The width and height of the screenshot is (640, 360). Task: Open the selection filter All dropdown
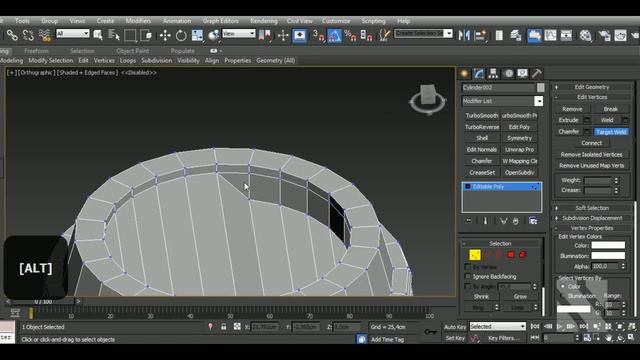73,33
